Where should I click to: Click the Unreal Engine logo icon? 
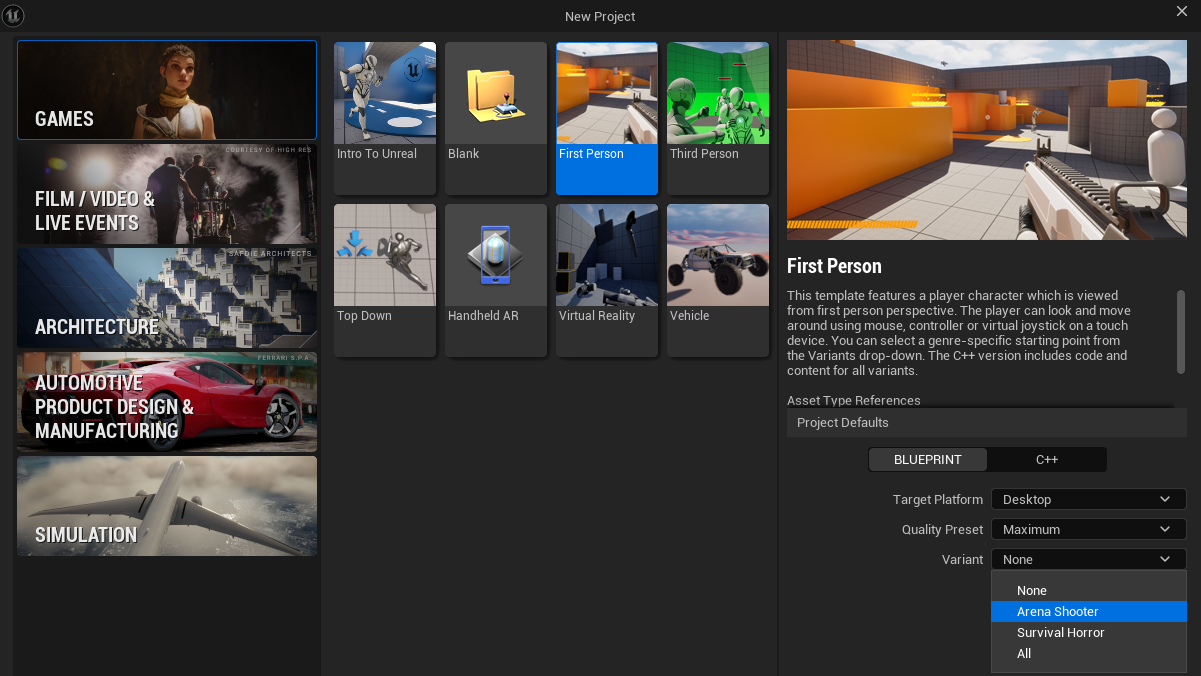[x=14, y=15]
